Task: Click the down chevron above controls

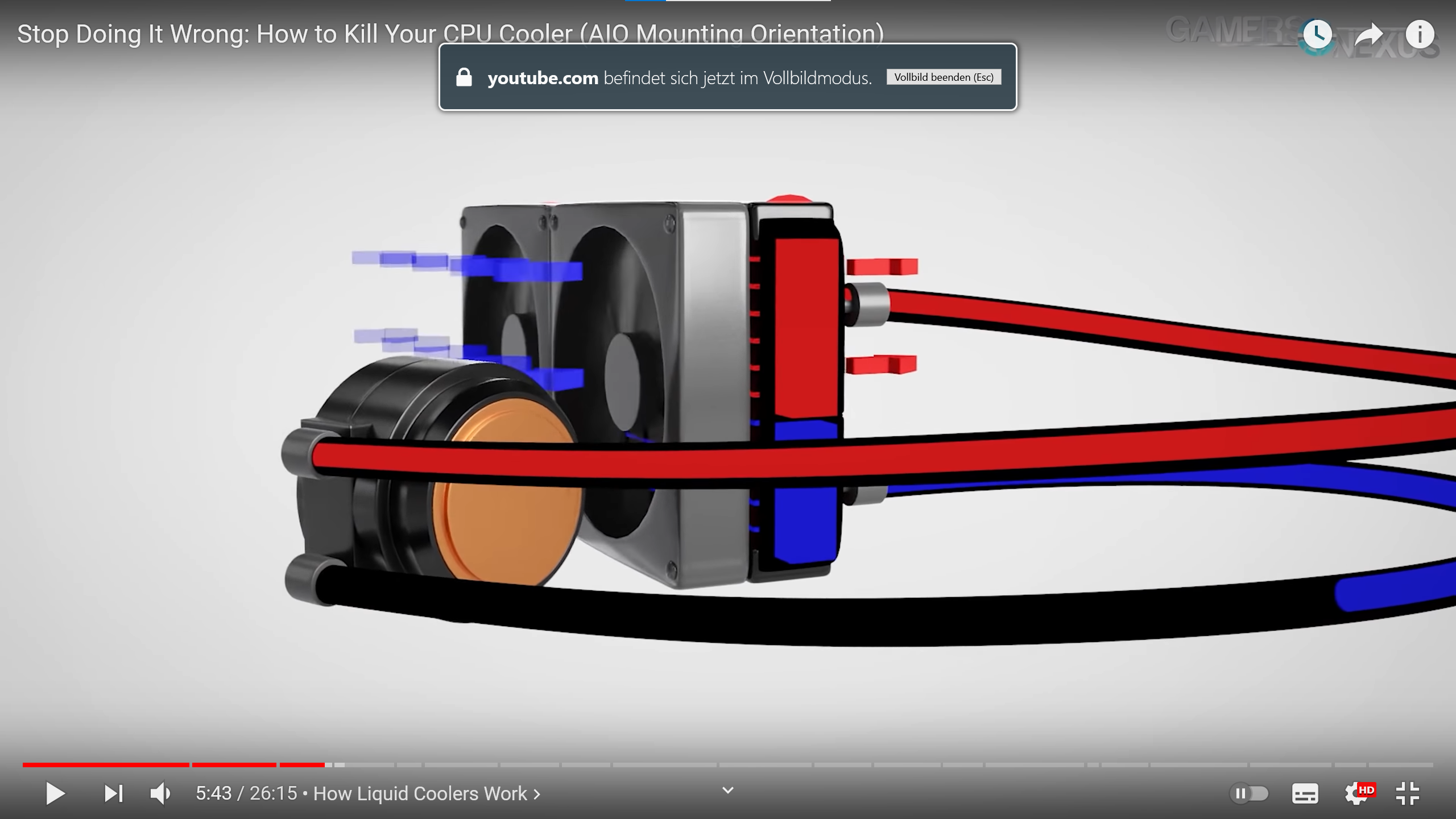Action: coord(727,790)
